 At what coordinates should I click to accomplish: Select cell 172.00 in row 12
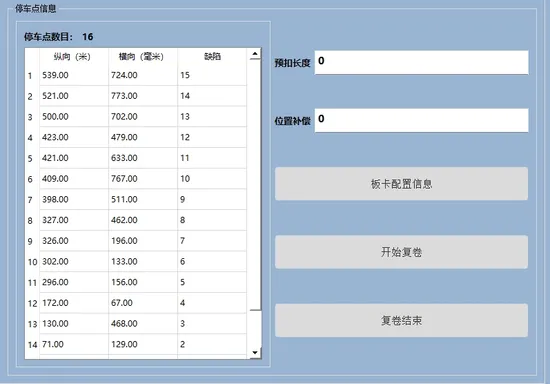pyautogui.click(x=74, y=303)
